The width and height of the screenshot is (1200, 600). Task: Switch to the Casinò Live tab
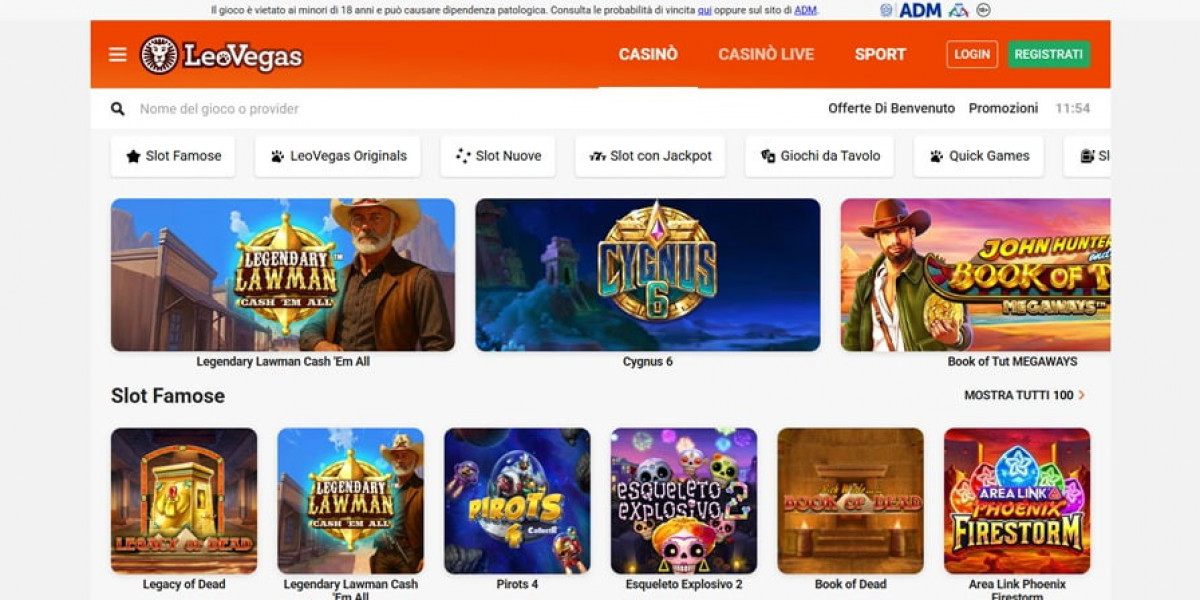(x=766, y=54)
